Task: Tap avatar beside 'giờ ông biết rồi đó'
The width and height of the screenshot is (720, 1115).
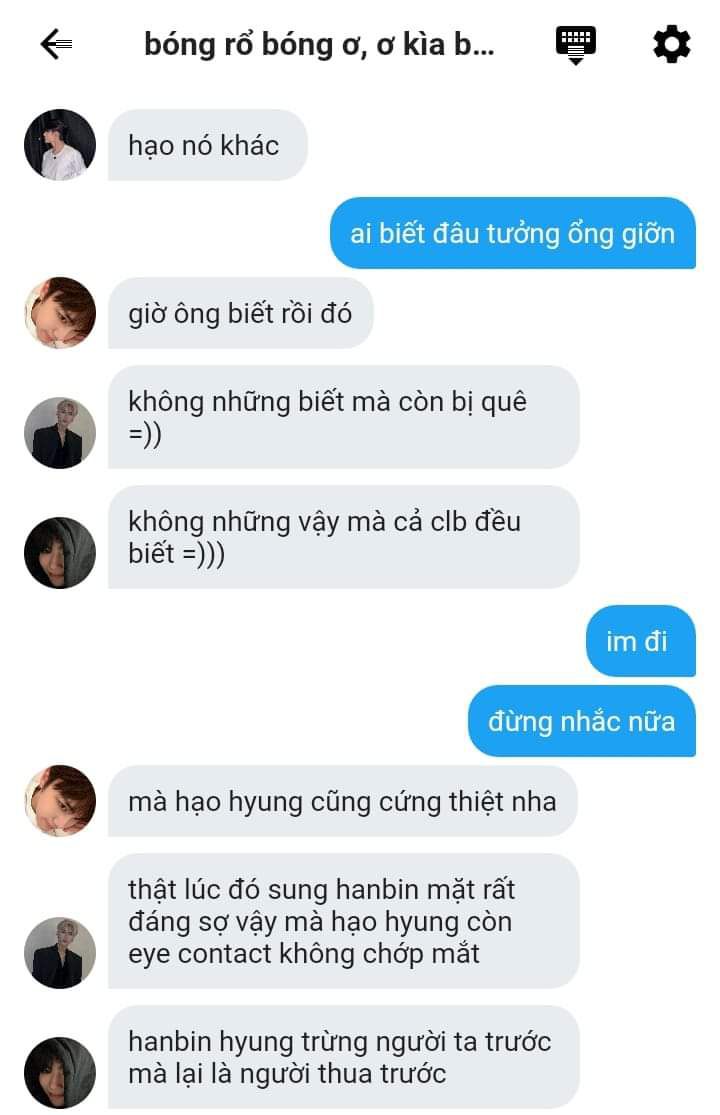Action: pos(60,313)
